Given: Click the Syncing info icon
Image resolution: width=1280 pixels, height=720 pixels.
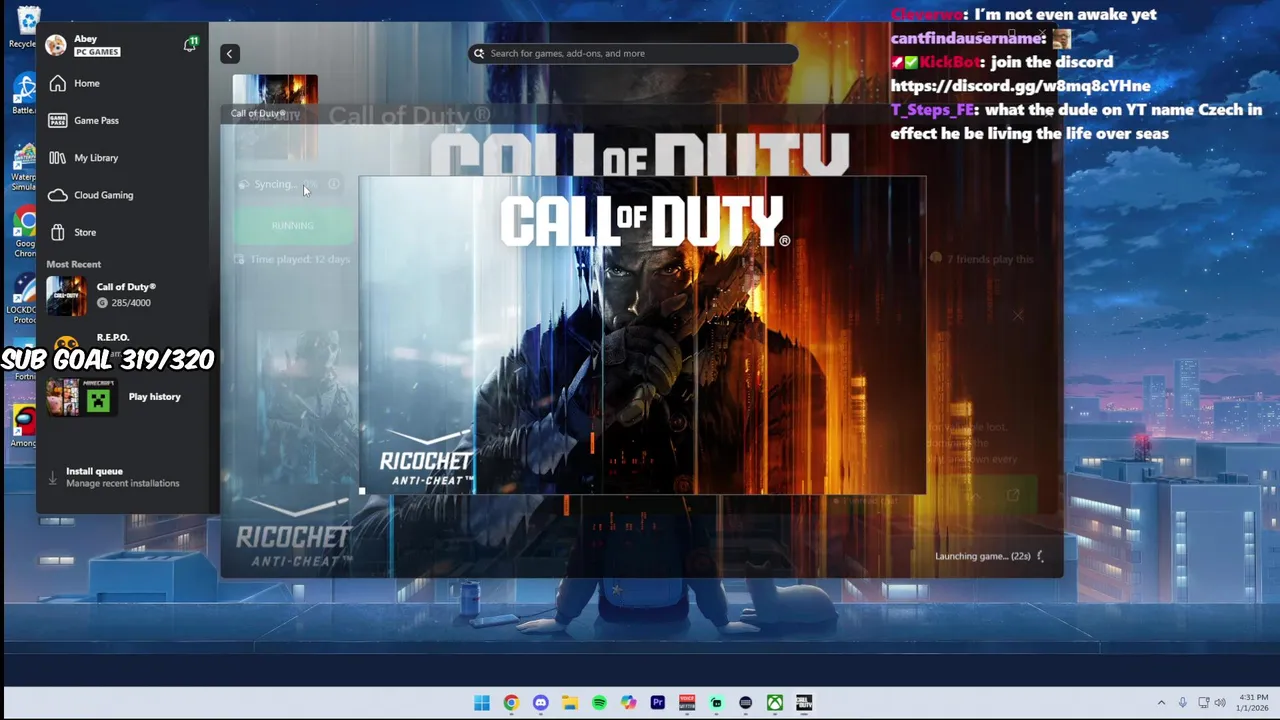Looking at the screenshot, I should pos(333,184).
